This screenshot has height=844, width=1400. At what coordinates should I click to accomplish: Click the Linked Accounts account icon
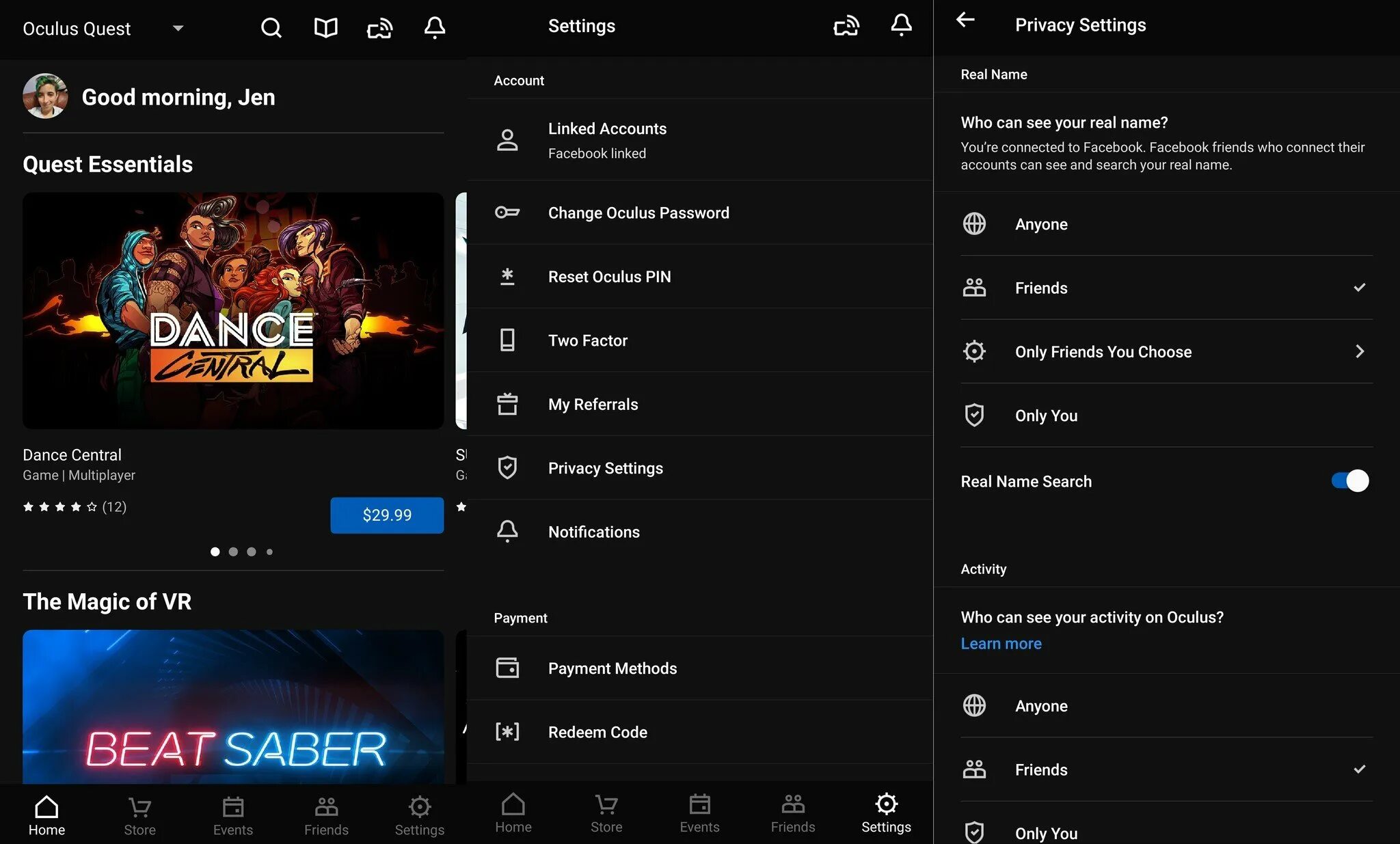pyautogui.click(x=507, y=139)
